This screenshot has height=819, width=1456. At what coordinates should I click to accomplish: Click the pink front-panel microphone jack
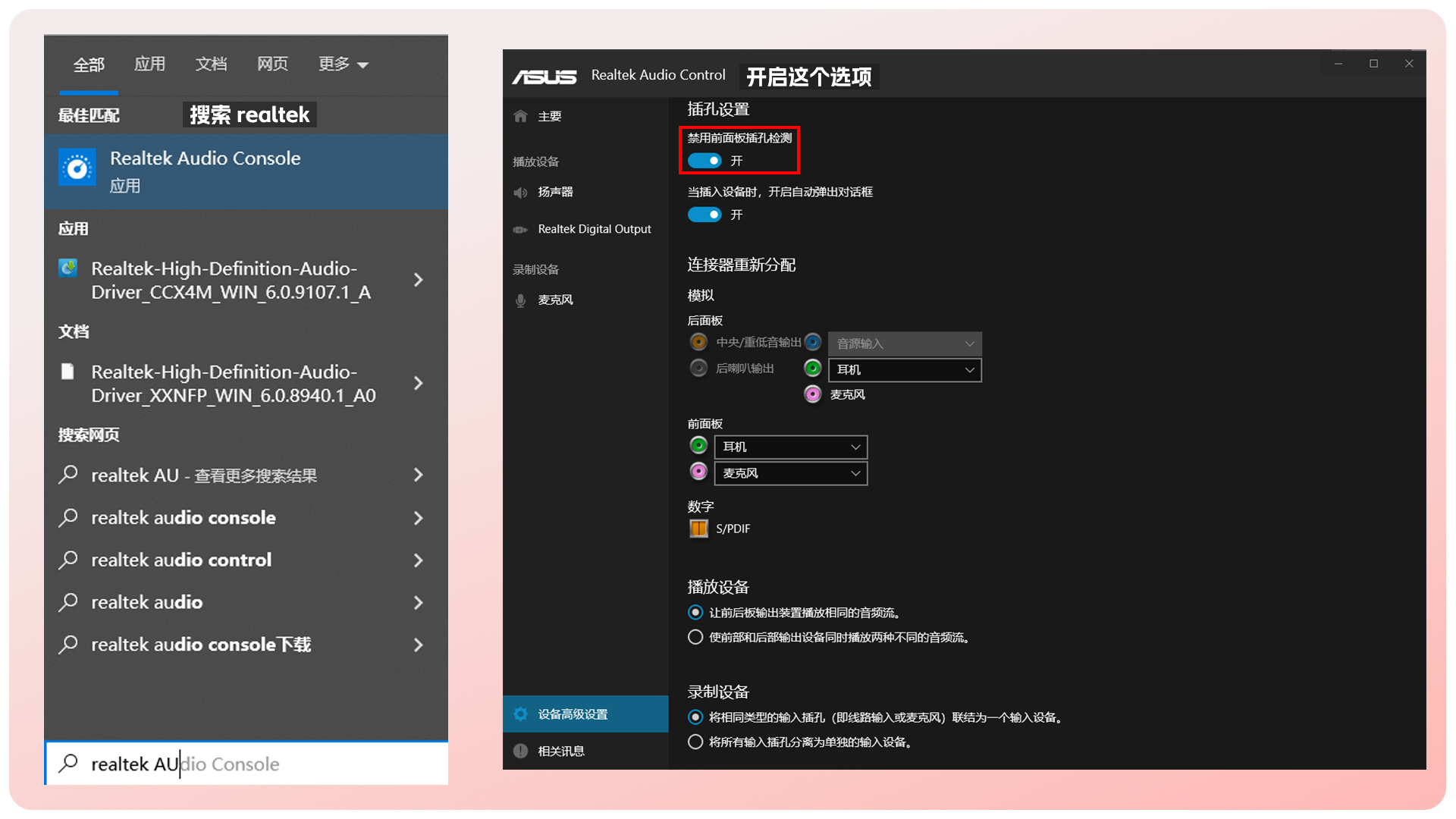coord(698,472)
